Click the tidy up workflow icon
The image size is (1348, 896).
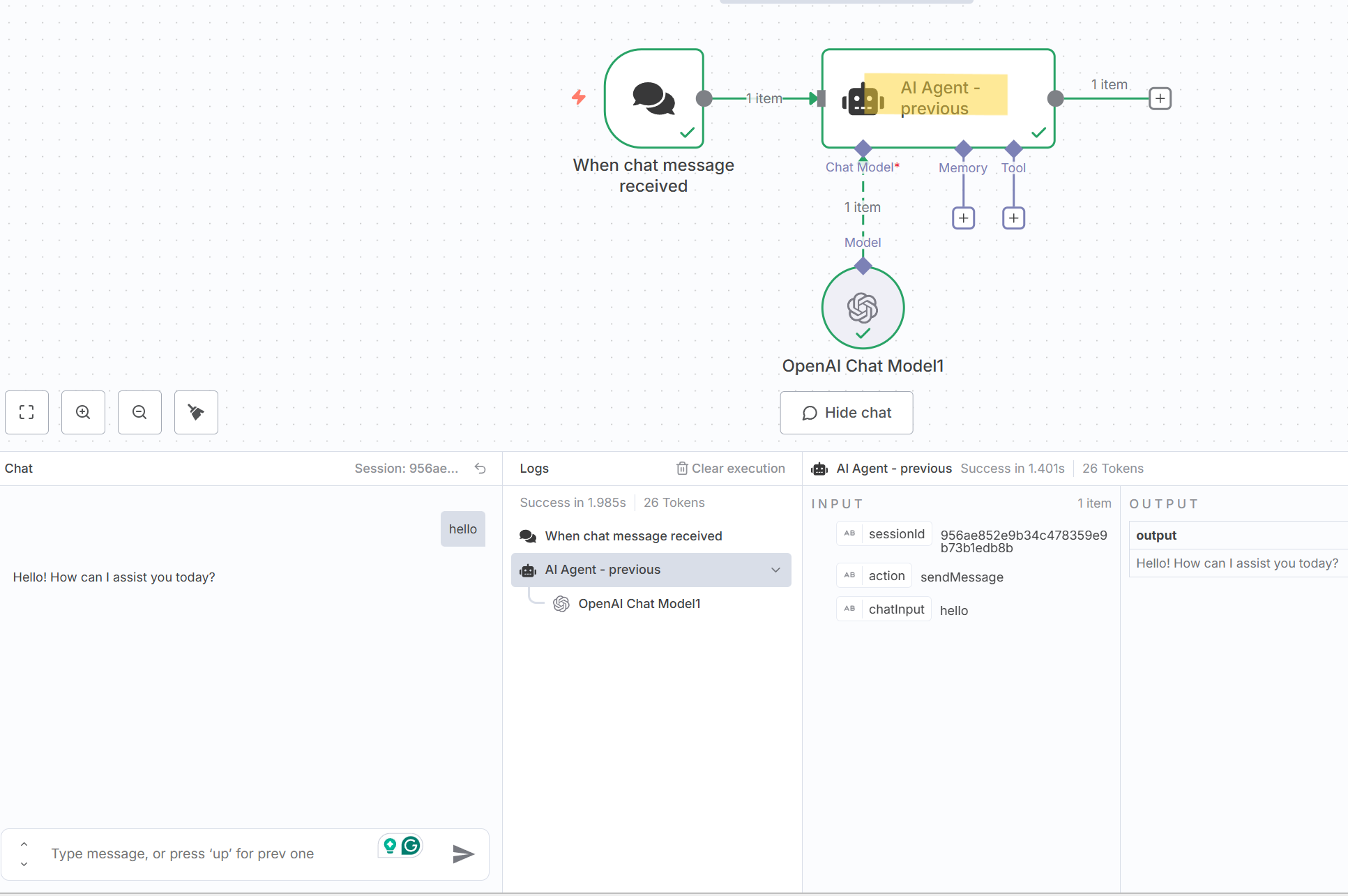(196, 412)
